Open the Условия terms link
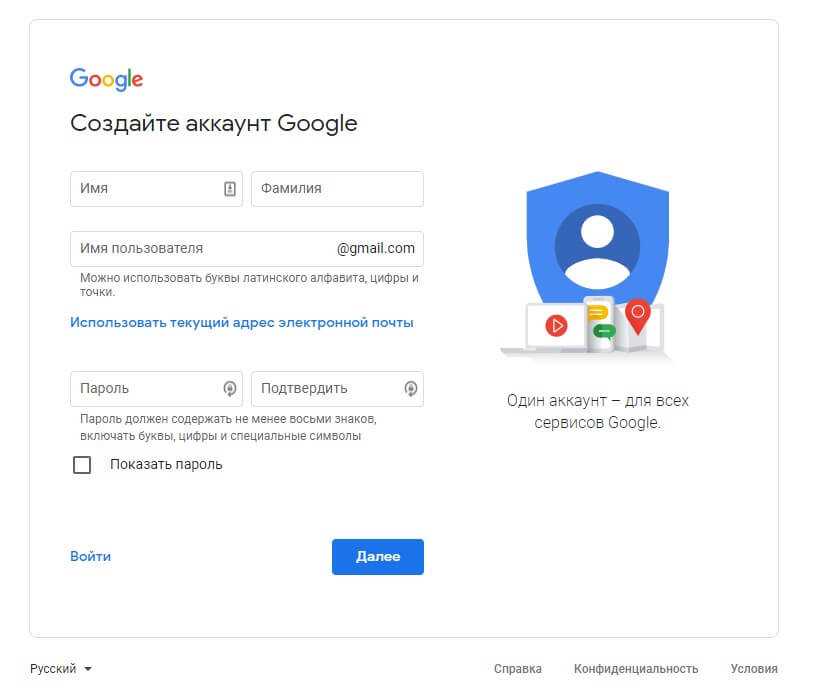Viewport: 817px width, 695px height. pos(754,669)
